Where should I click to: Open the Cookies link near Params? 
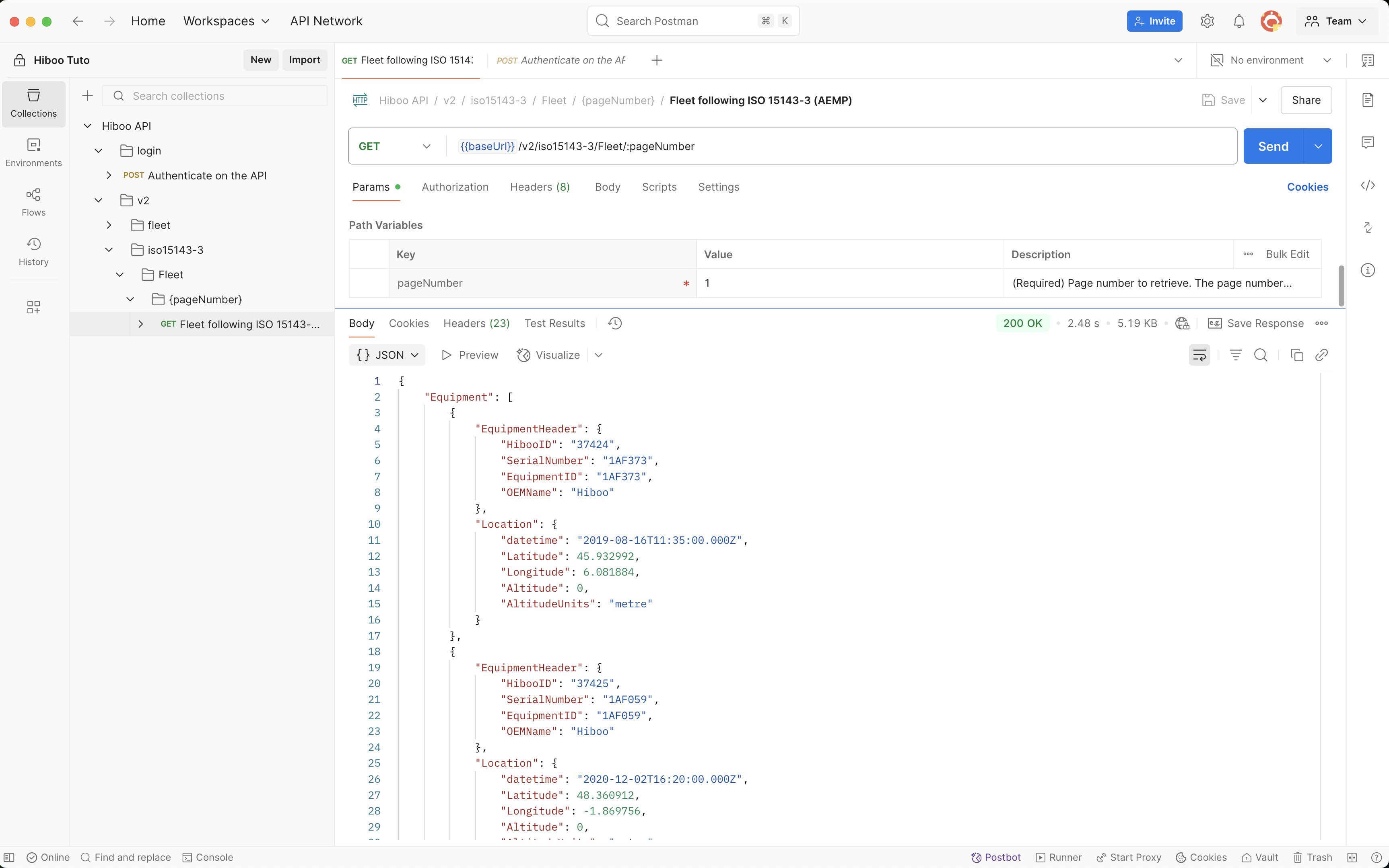coord(1307,187)
